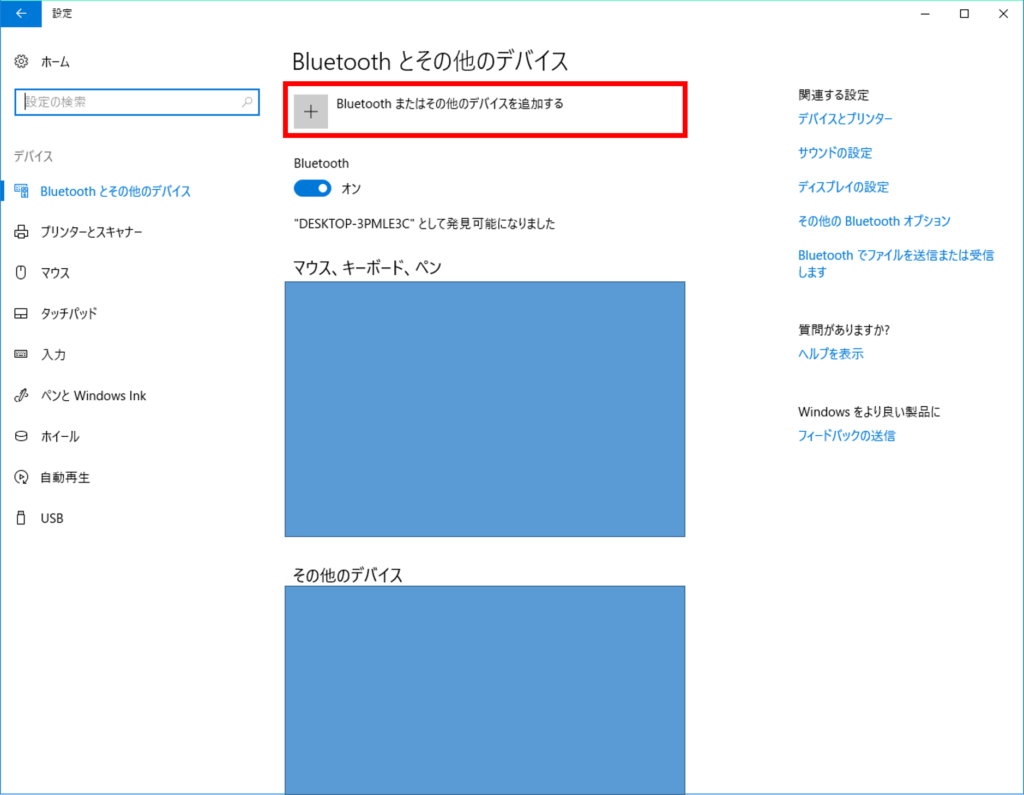Click the デバイス sidebar category label
Screen dimensions: 1024x795
tap(33, 156)
